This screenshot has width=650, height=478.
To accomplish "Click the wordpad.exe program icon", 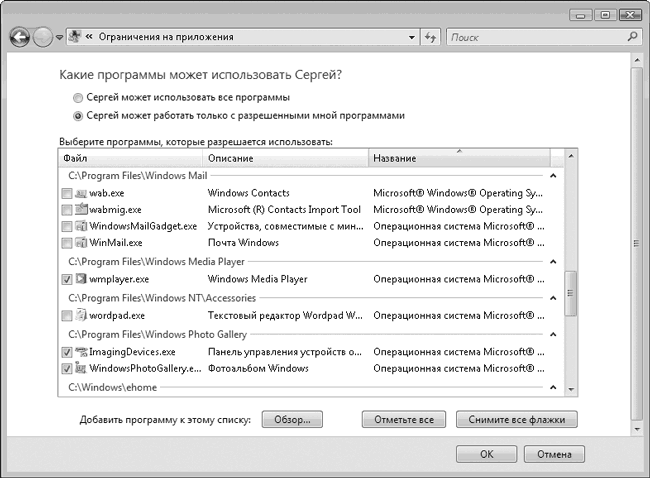I will pyautogui.click(x=81, y=316).
